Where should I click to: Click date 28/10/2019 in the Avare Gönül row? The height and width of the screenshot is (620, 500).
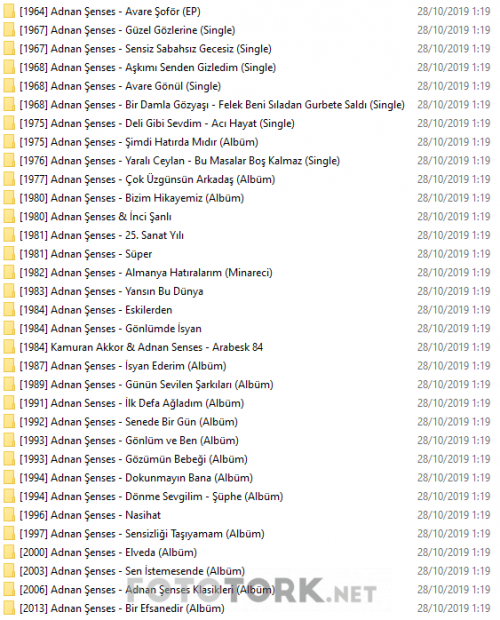coord(443,86)
